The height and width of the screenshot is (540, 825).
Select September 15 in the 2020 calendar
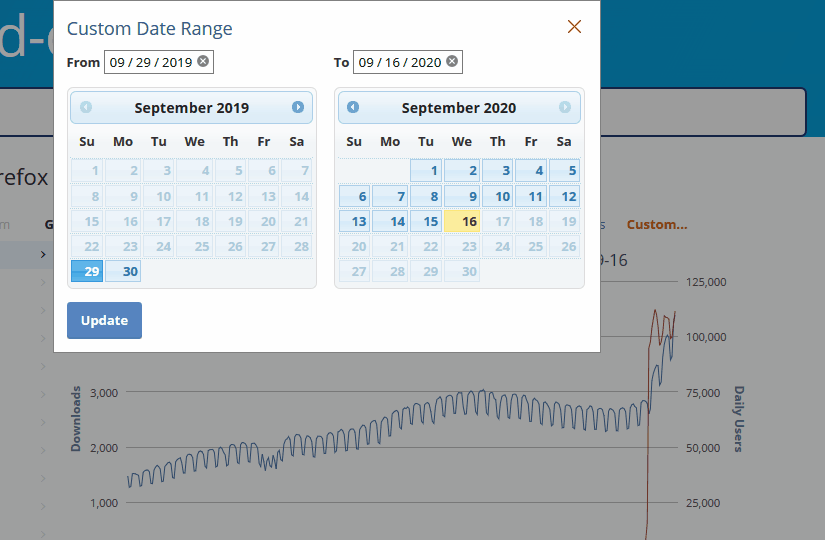(x=426, y=221)
